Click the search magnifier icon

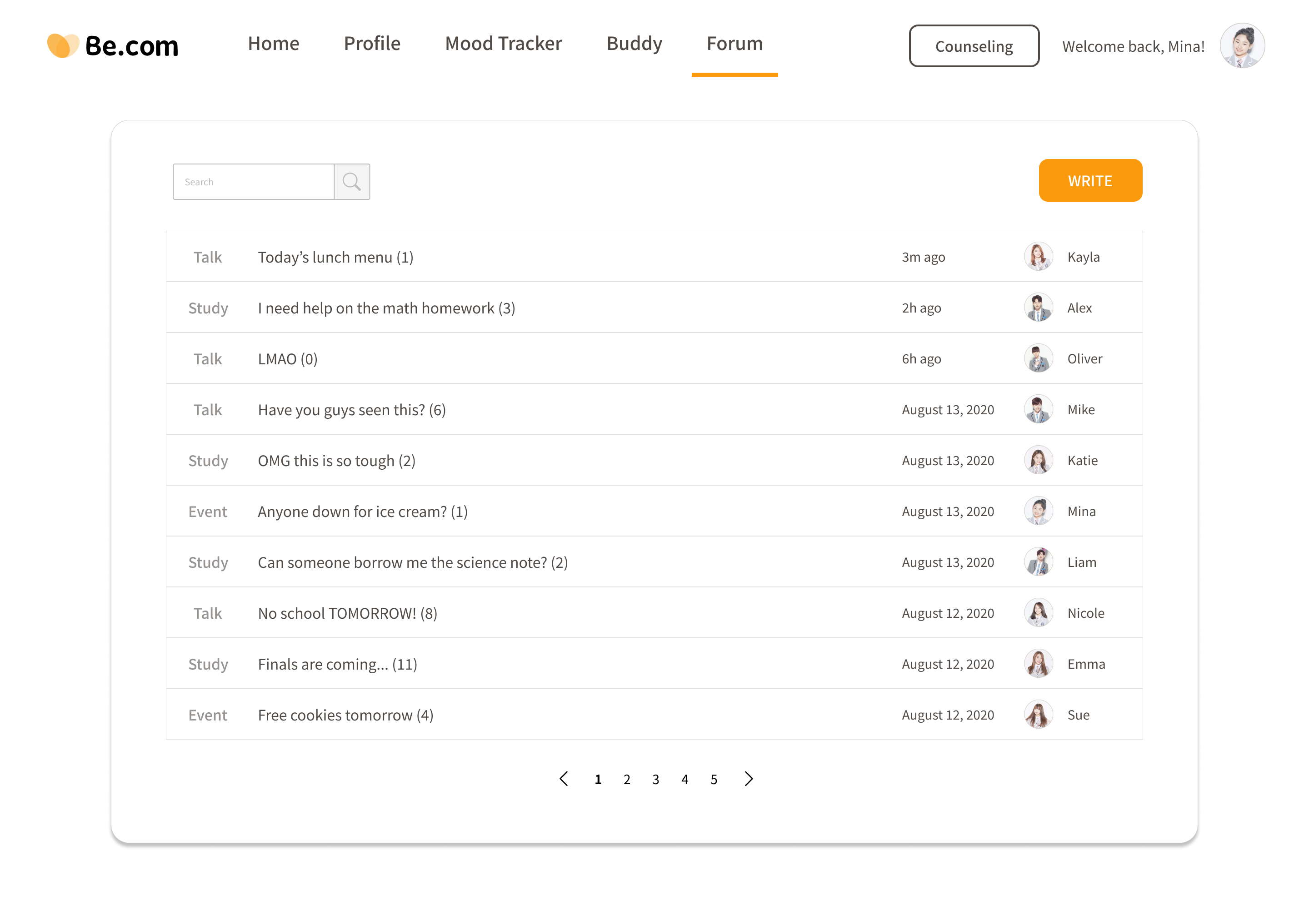pyautogui.click(x=352, y=182)
